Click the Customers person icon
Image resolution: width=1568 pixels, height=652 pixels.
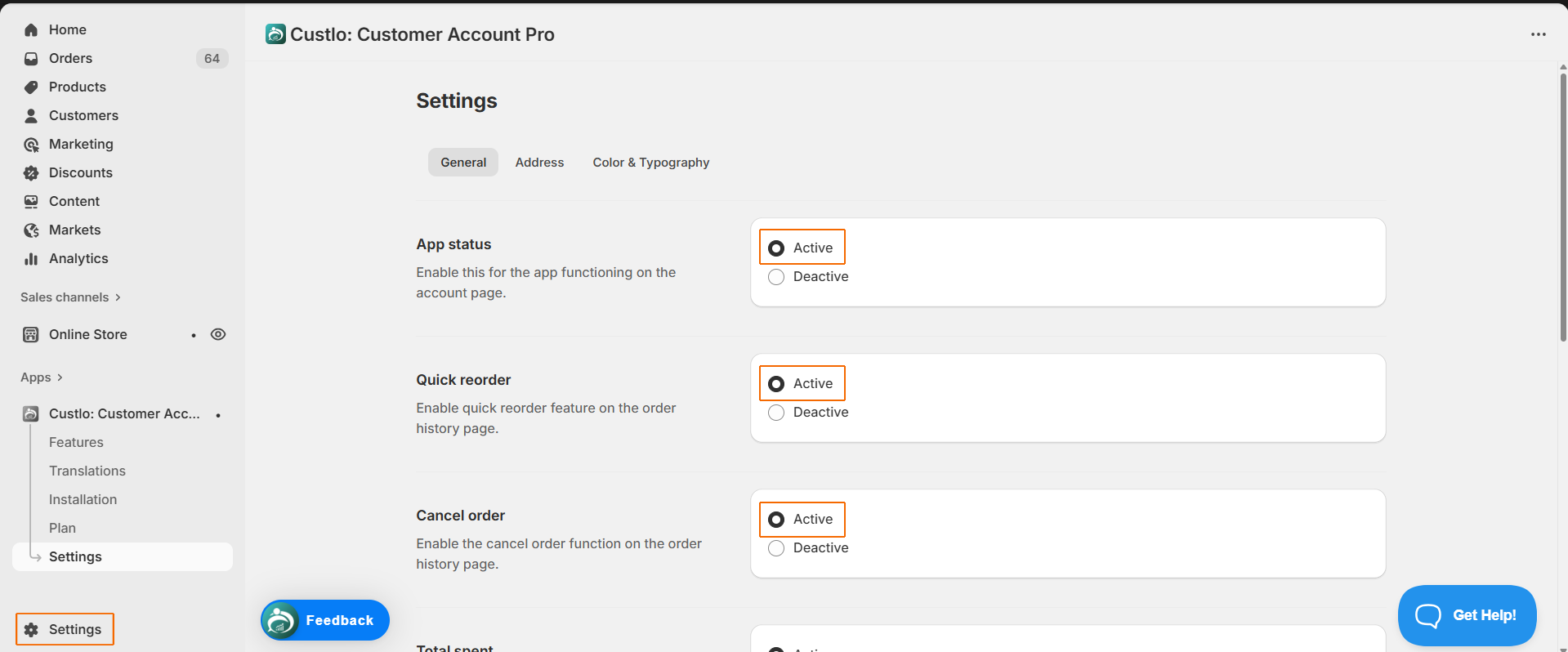tap(31, 116)
